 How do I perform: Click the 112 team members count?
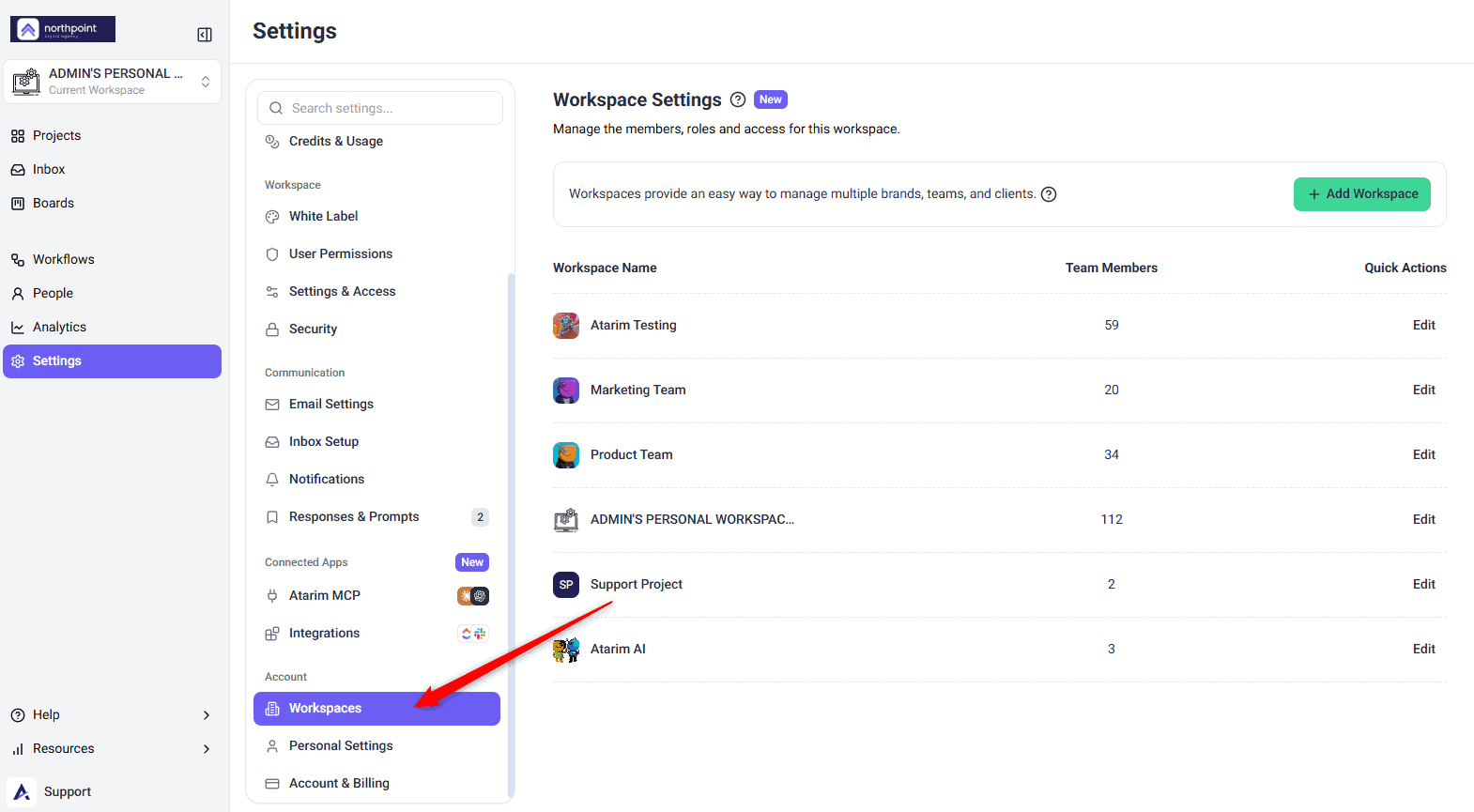[x=1112, y=519]
